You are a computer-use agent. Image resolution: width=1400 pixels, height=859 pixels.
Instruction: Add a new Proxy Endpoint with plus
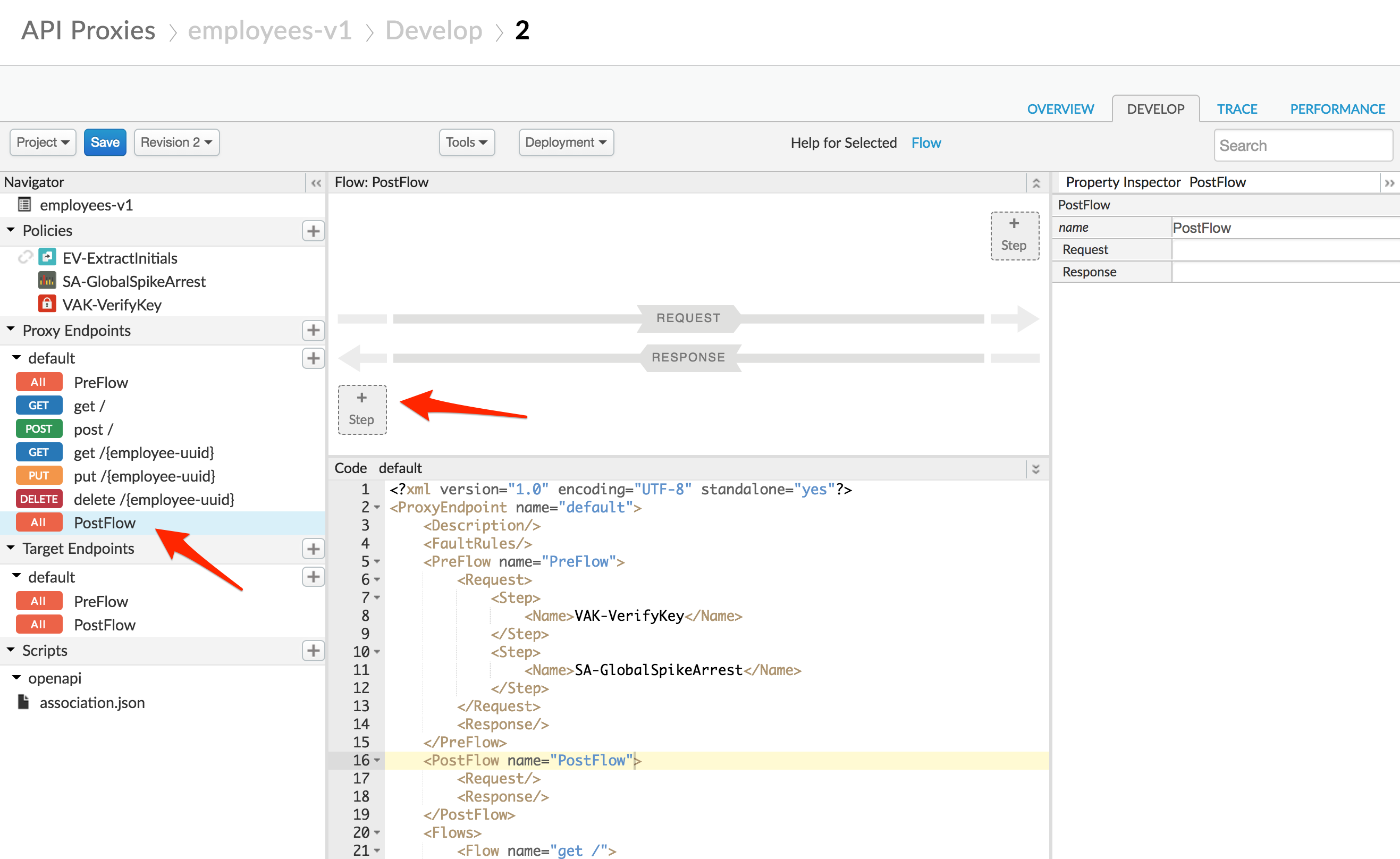(313, 330)
